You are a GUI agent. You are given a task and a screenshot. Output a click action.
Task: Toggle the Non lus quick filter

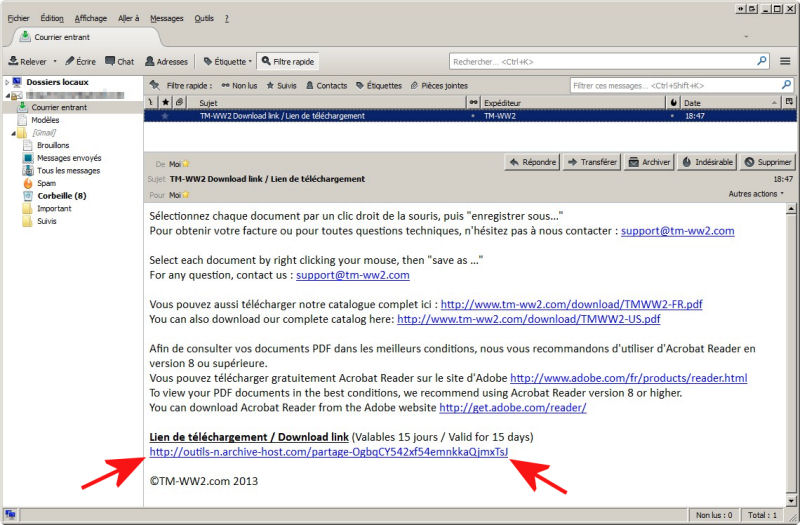coord(239,86)
